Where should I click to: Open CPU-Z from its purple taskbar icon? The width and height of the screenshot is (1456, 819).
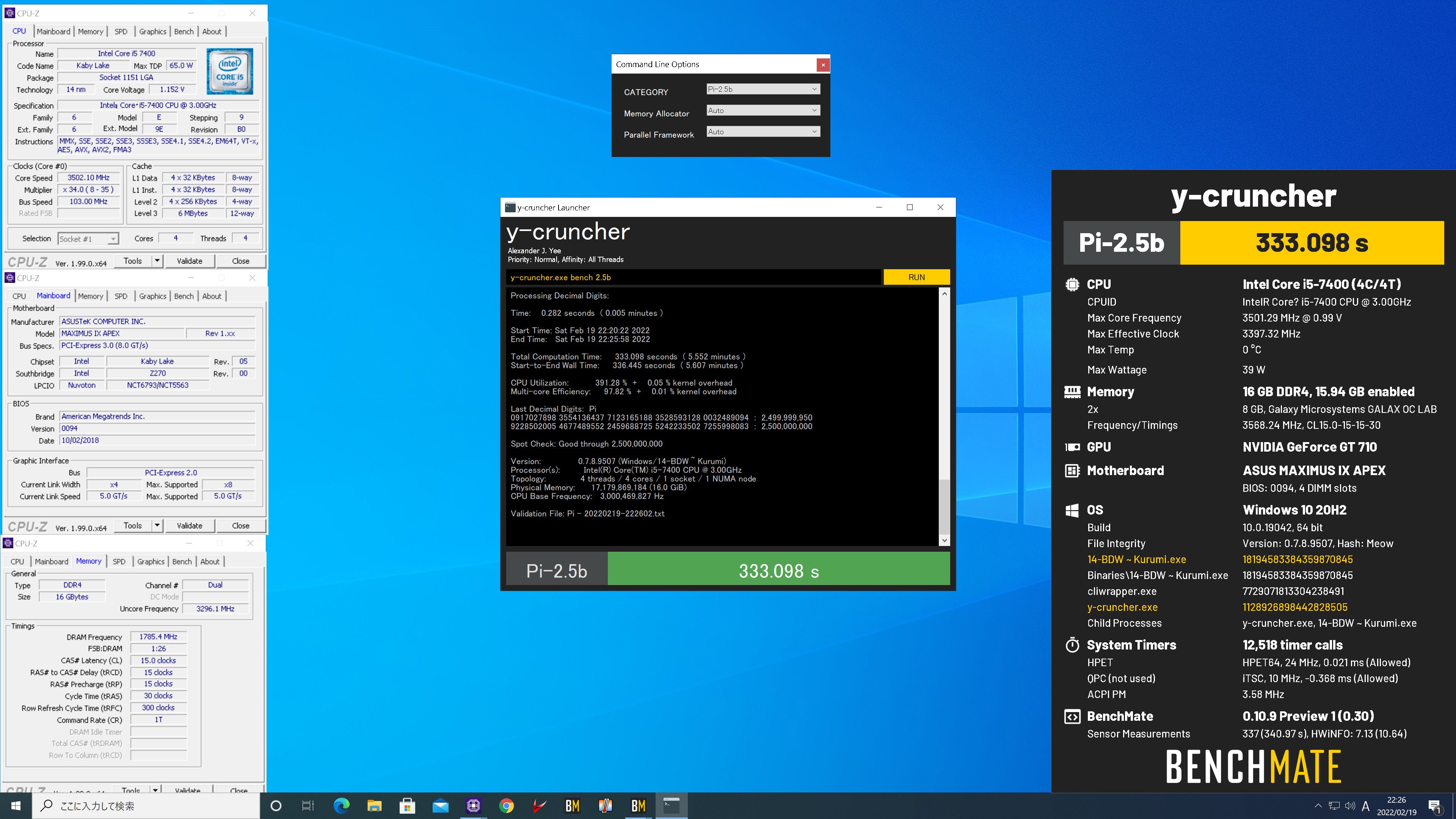pos(473,805)
